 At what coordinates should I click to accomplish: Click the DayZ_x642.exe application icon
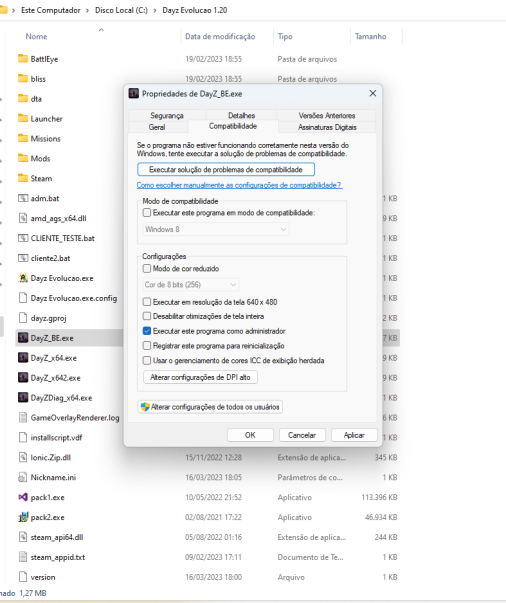[x=23, y=378]
